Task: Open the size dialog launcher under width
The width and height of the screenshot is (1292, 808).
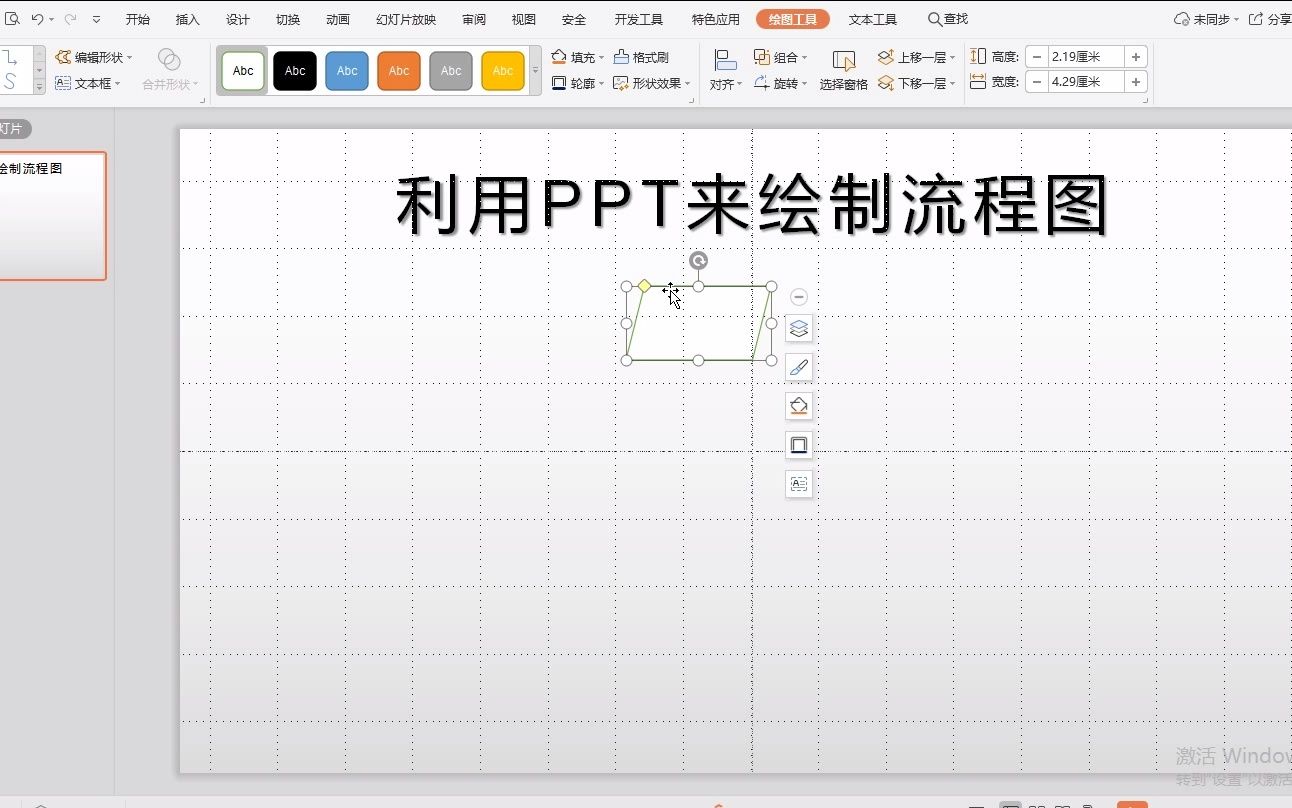Action: (x=1146, y=99)
